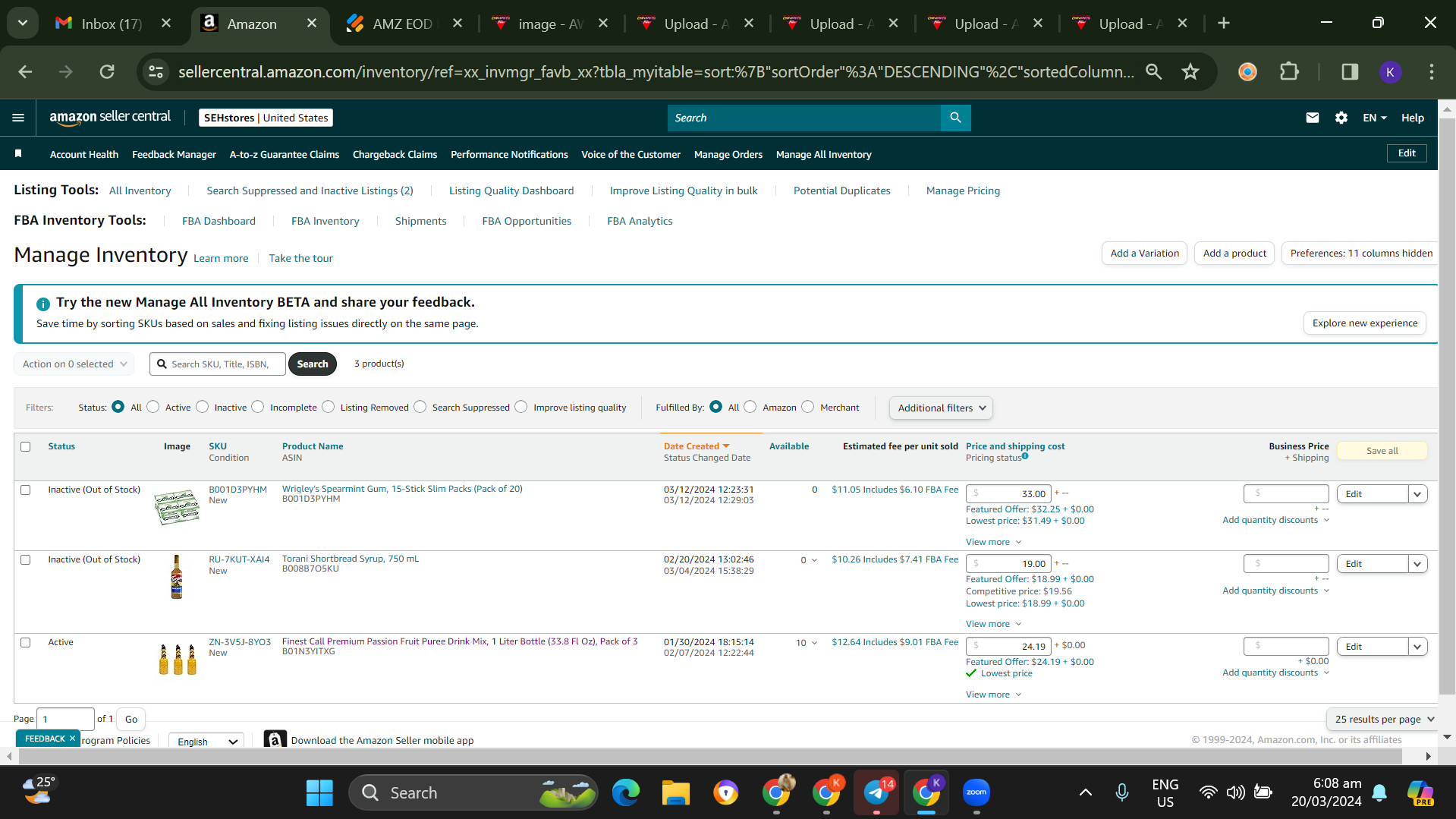Open Edit dropdown arrow for Torani Syrup row
Viewport: 1456px width, 819px height.
[x=1417, y=564]
